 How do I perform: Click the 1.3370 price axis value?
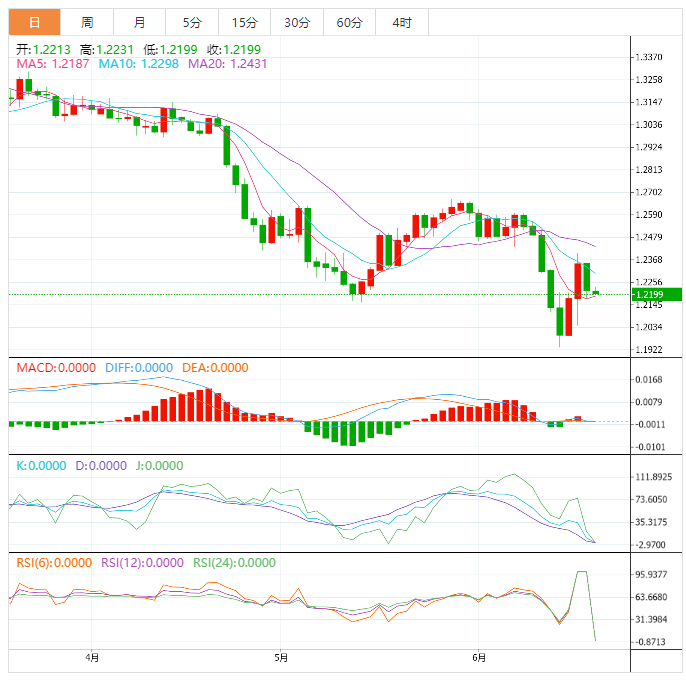point(648,57)
